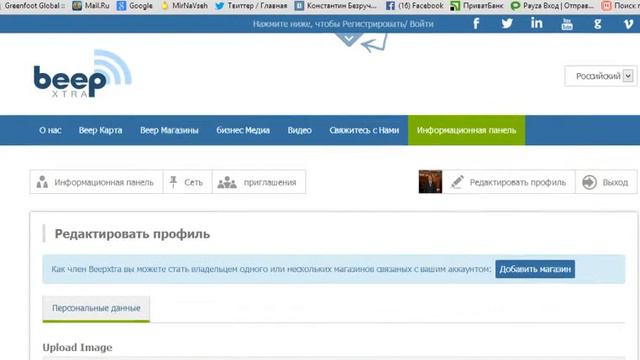Click the Upload Image label text
Viewport: 640px width, 360px height.
click(78, 347)
